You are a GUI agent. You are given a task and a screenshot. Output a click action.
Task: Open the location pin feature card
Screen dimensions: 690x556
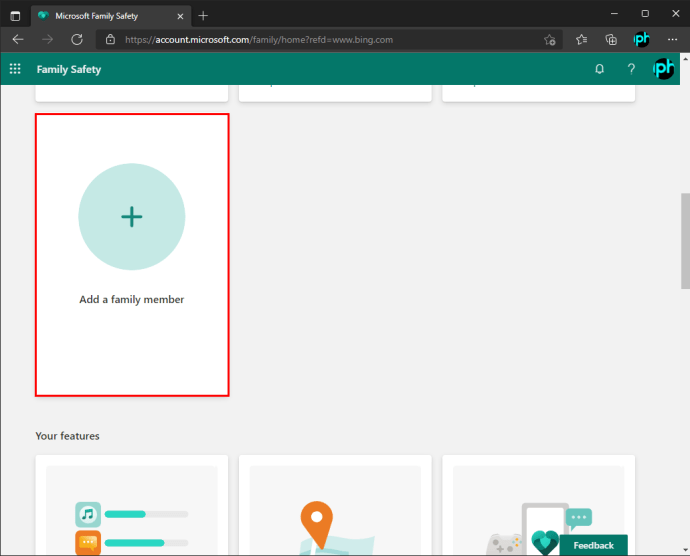tap(335, 505)
